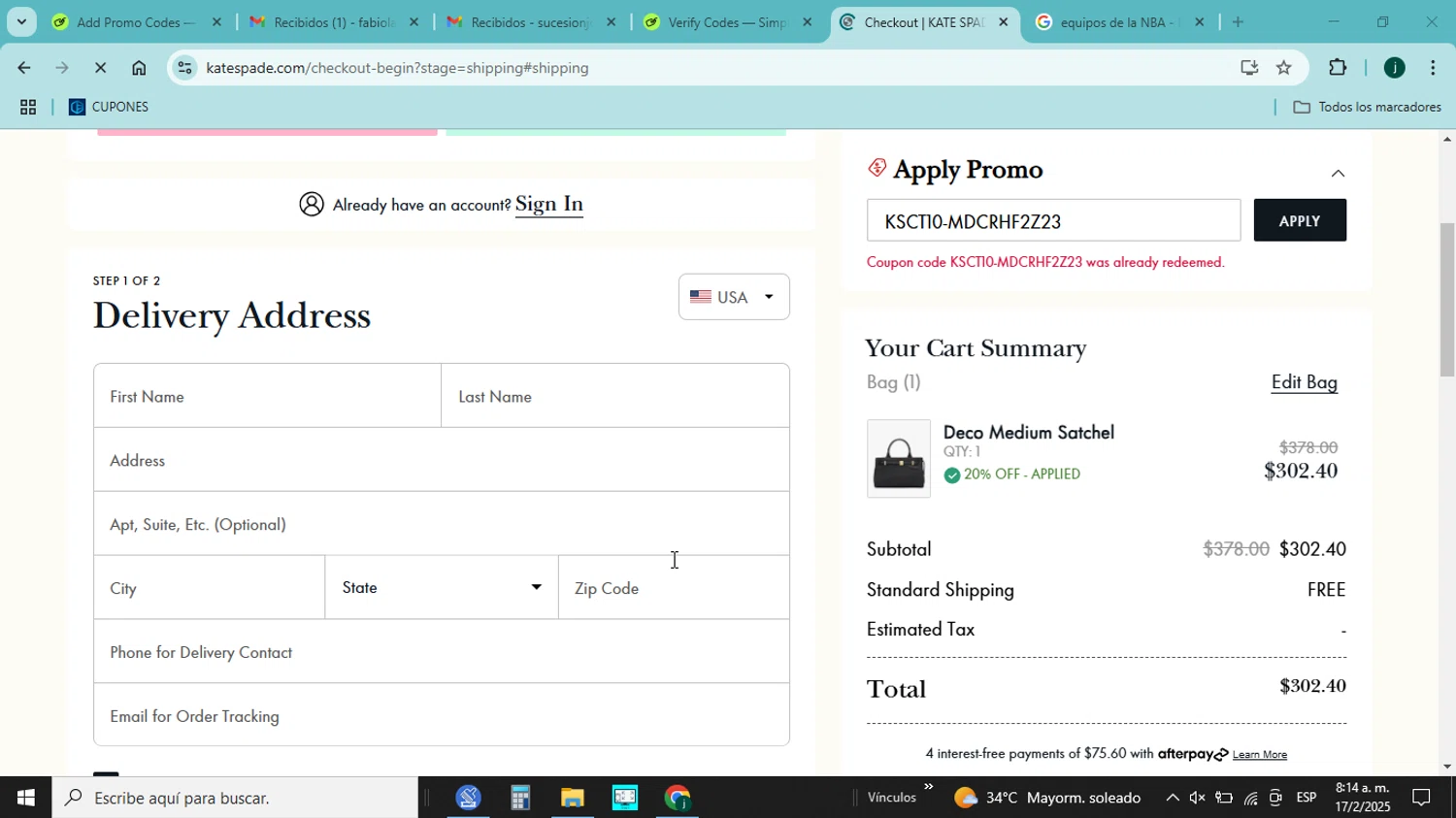
Task: Click the Edit Bag link
Action: coord(1305,382)
